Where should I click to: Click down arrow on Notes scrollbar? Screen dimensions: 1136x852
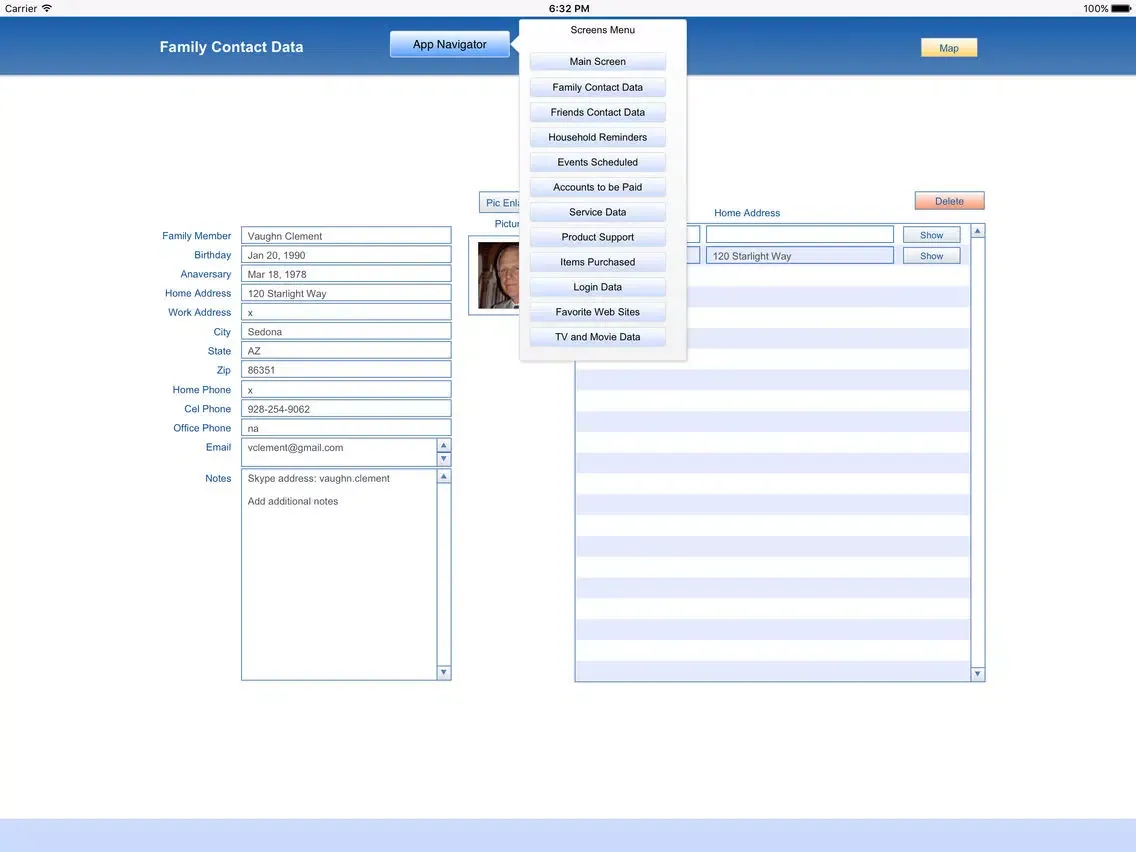[444, 673]
